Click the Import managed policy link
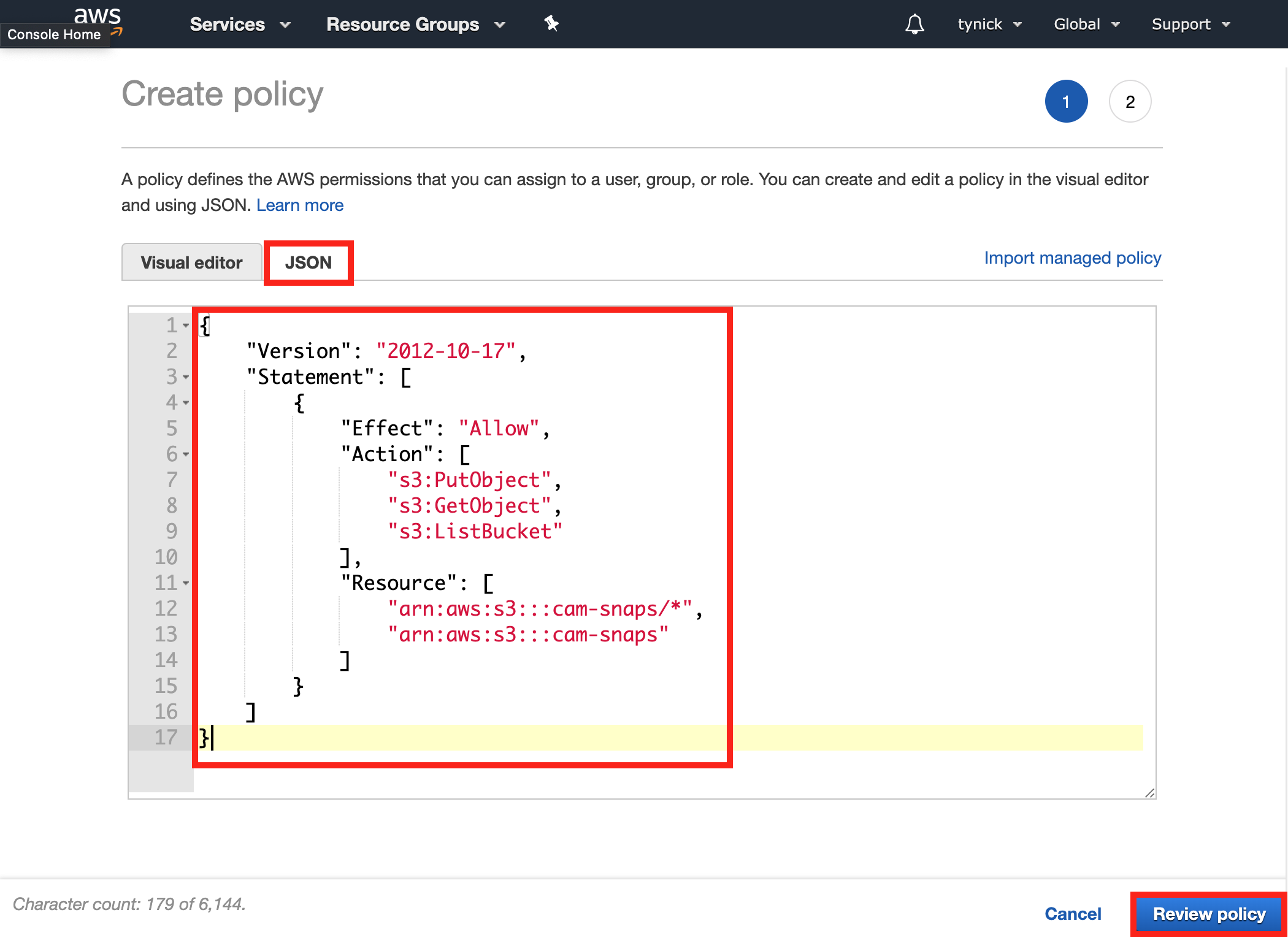1288x937 pixels. pyautogui.click(x=1072, y=257)
